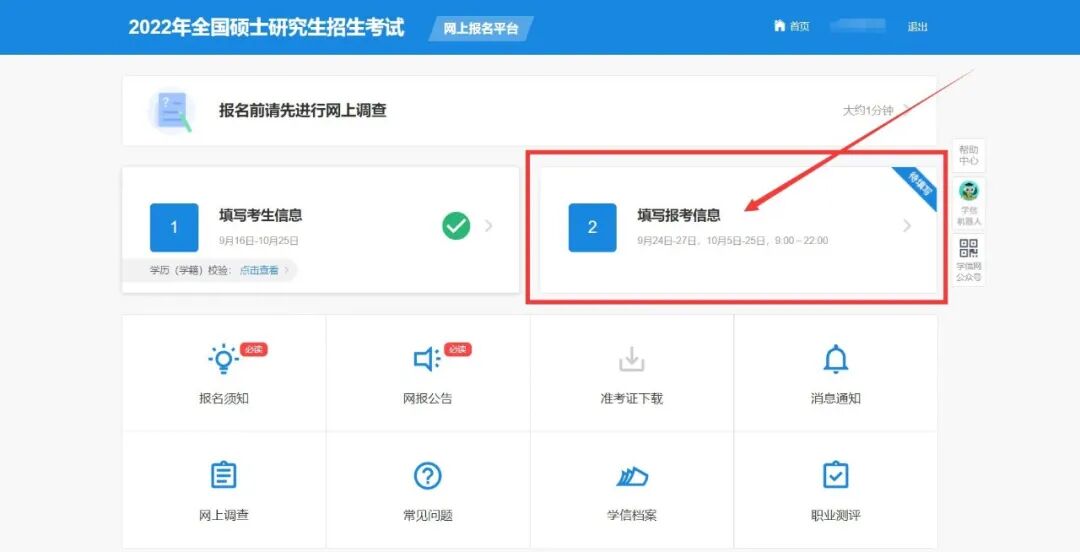Click the 报名须知 label
The width and height of the screenshot is (1080, 552).
click(x=224, y=398)
